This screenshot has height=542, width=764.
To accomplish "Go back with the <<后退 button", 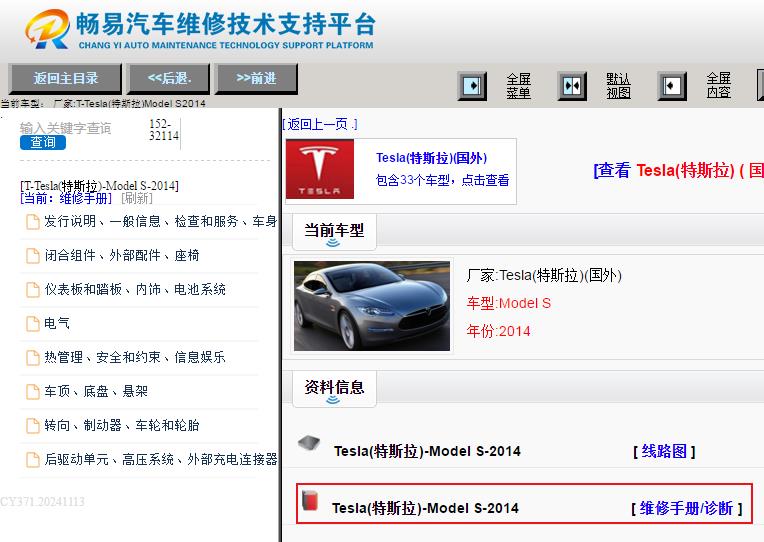I will [x=169, y=78].
